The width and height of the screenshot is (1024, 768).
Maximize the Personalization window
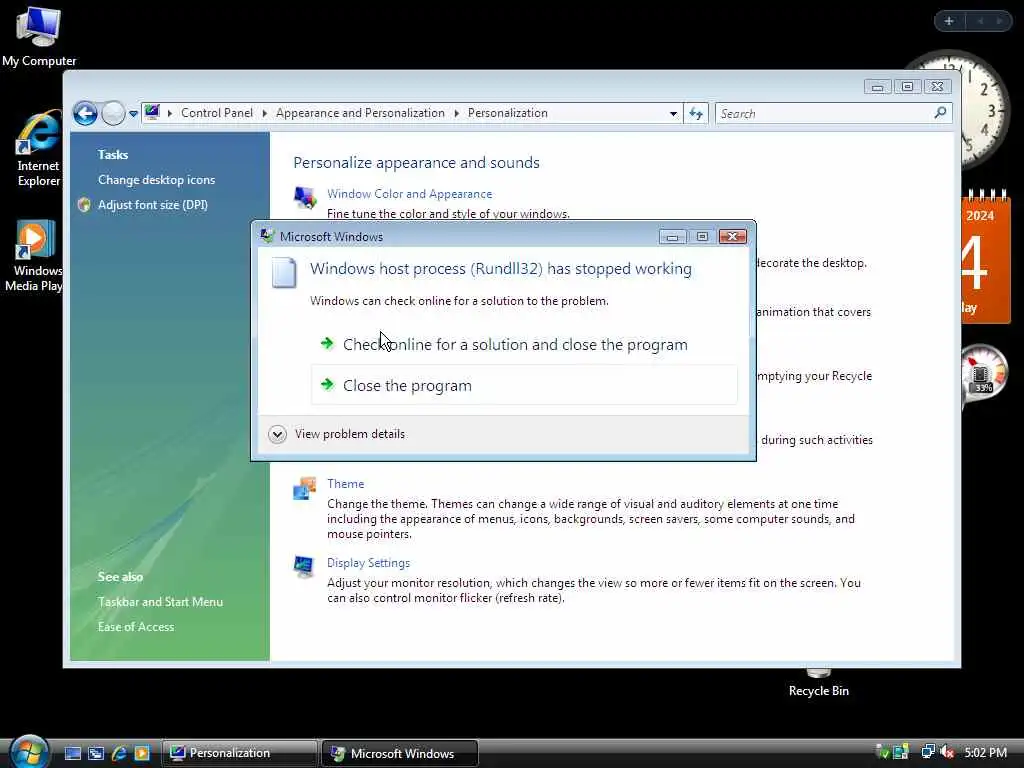(x=907, y=87)
